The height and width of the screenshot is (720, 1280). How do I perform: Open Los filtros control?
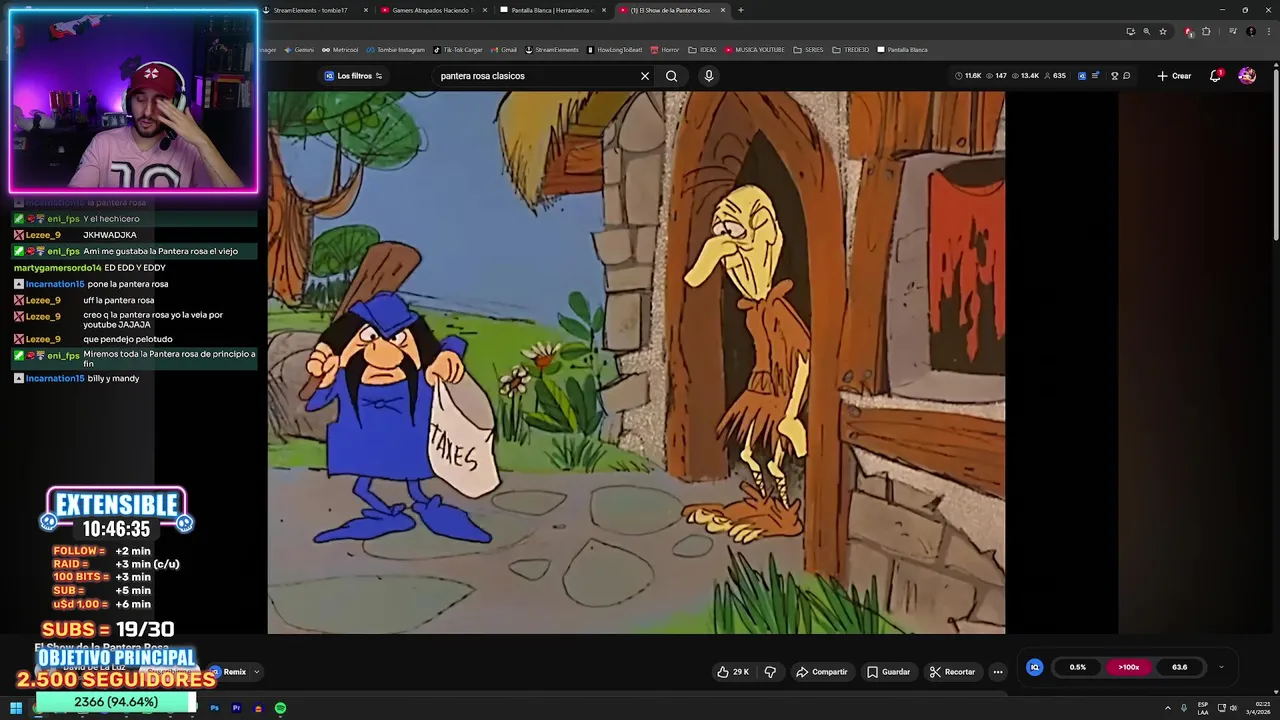pos(353,76)
